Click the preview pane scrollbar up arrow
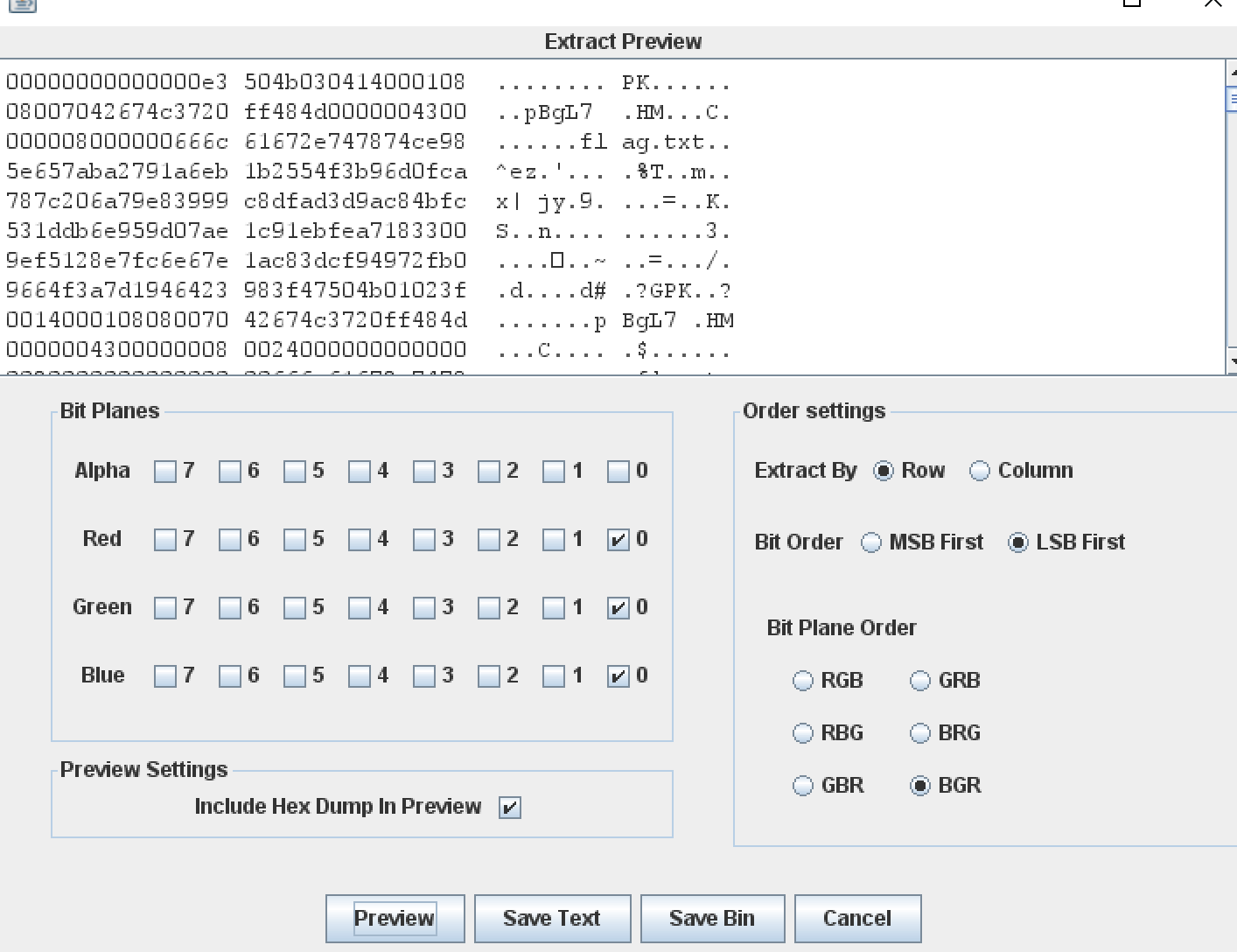Image resolution: width=1237 pixels, height=952 pixels. coord(1232,73)
